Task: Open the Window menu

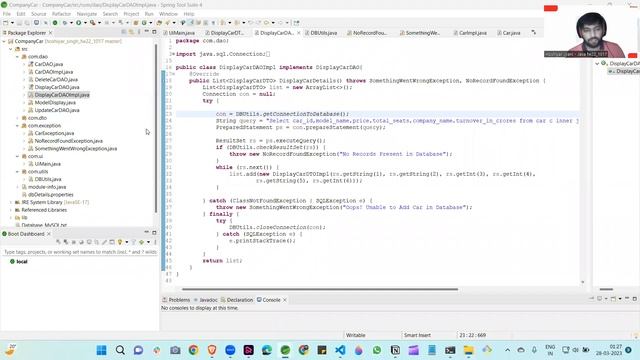Action: coord(168,14)
